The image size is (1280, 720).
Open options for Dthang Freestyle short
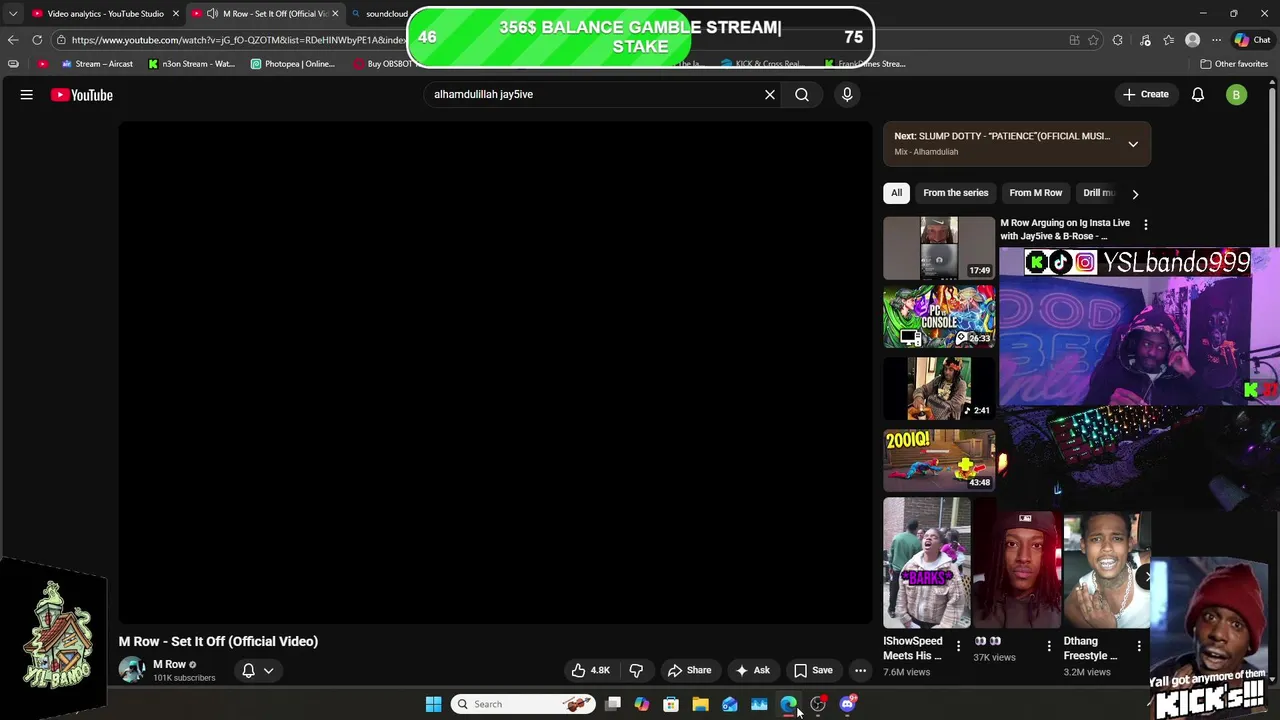coord(1139,646)
